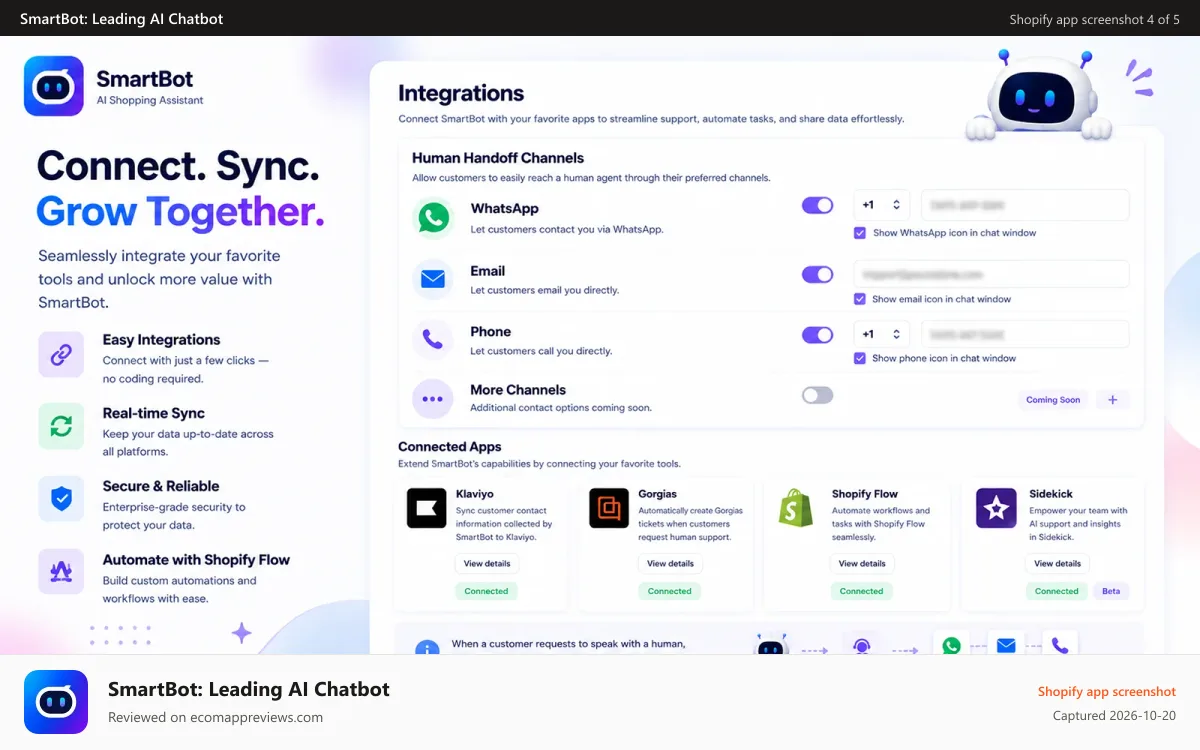Open Phone country code +1 dropdown
Screen dimensions: 1200x750
click(882, 334)
